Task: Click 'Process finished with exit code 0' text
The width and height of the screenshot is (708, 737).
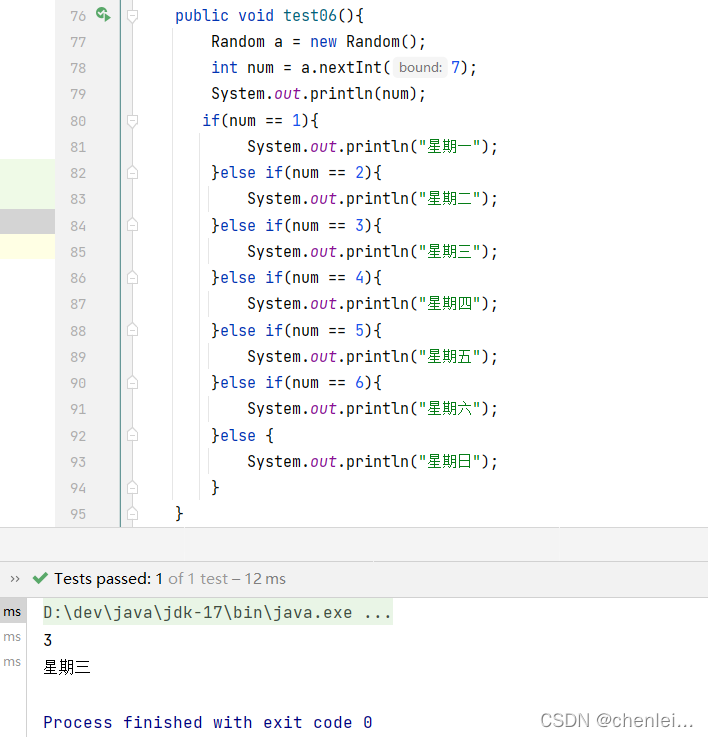Action: point(208,722)
